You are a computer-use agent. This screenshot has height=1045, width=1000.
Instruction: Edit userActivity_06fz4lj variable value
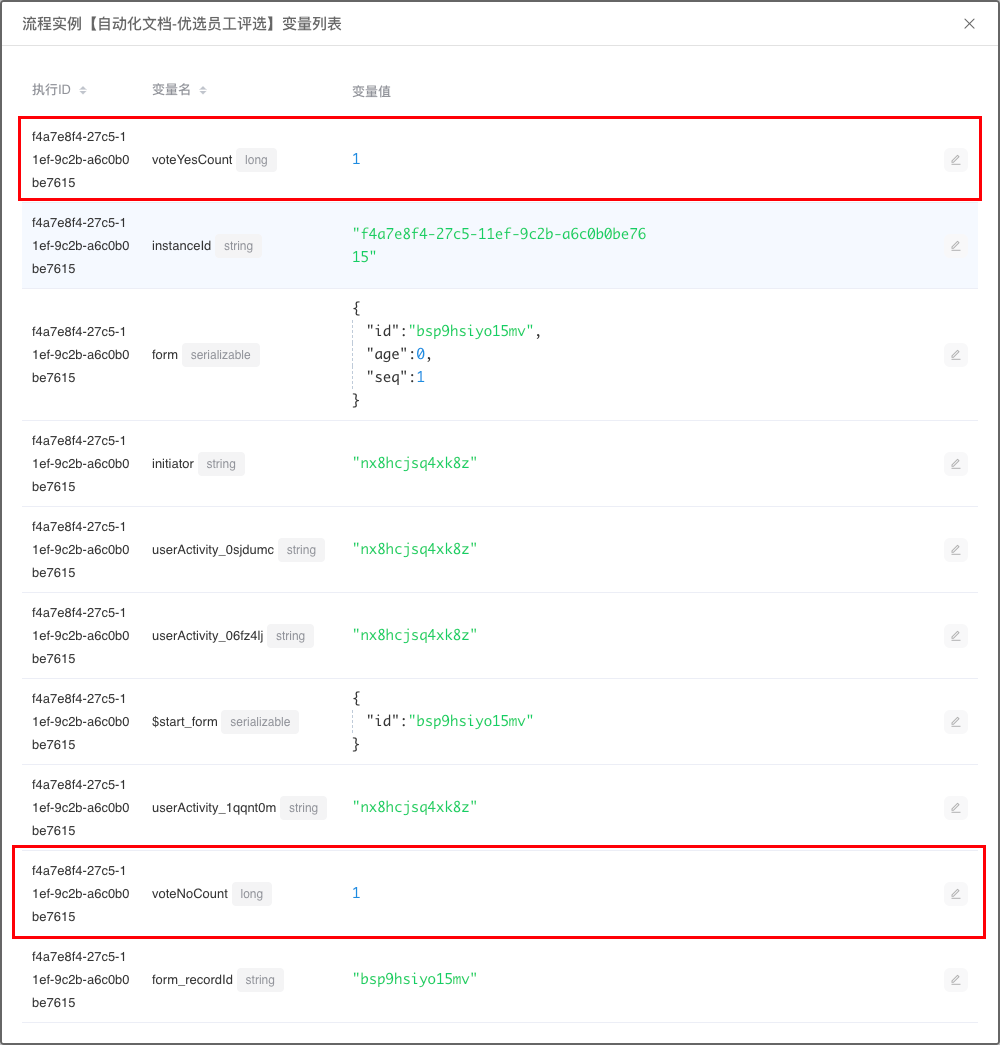955,636
